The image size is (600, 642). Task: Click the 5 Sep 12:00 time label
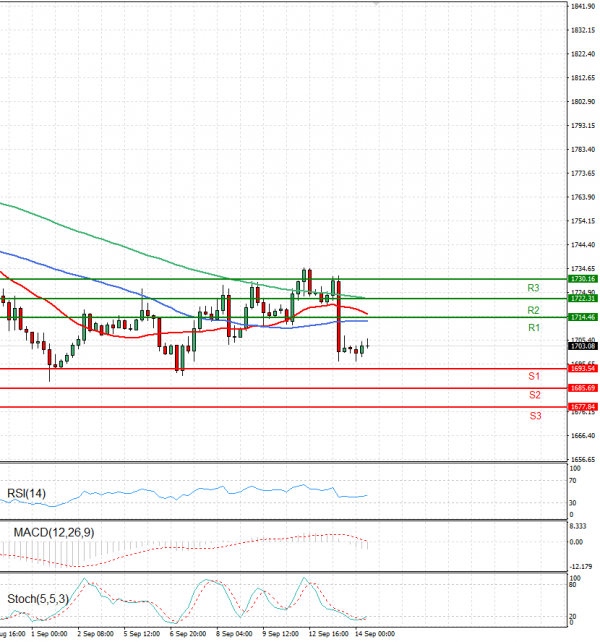coord(142,634)
